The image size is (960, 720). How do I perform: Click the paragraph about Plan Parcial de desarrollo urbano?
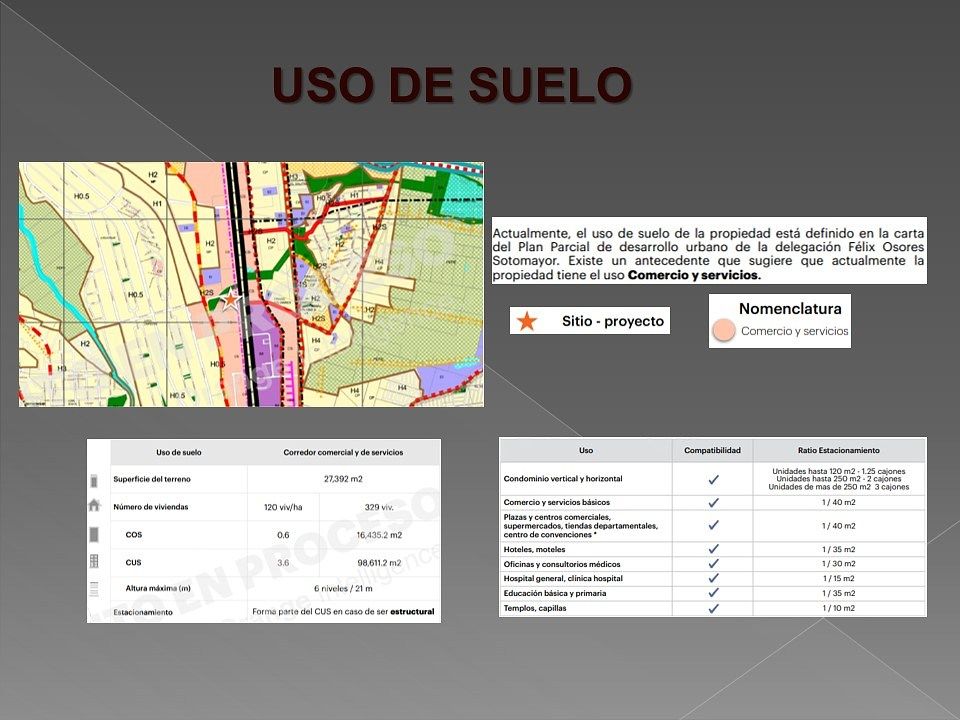tap(708, 250)
